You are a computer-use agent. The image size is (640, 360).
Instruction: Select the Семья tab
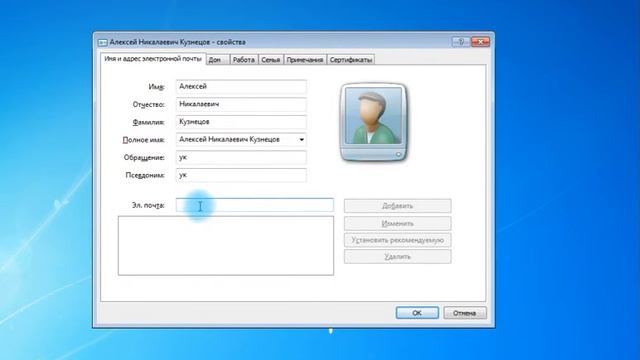271,60
